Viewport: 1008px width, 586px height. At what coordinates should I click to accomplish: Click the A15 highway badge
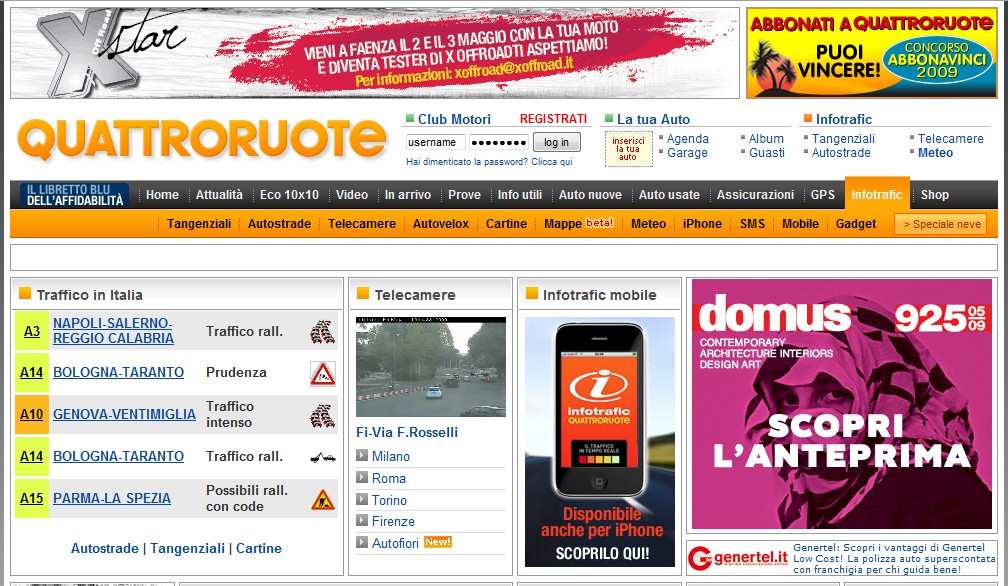[32, 498]
